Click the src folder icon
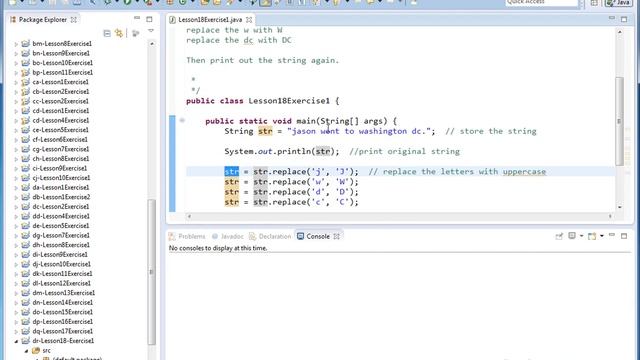640x360 pixels. (x=36, y=350)
